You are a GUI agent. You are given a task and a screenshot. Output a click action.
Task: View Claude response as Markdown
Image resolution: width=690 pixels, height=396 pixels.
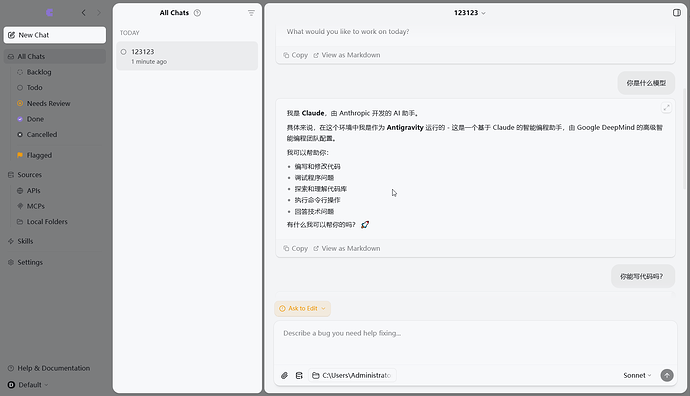coord(347,249)
